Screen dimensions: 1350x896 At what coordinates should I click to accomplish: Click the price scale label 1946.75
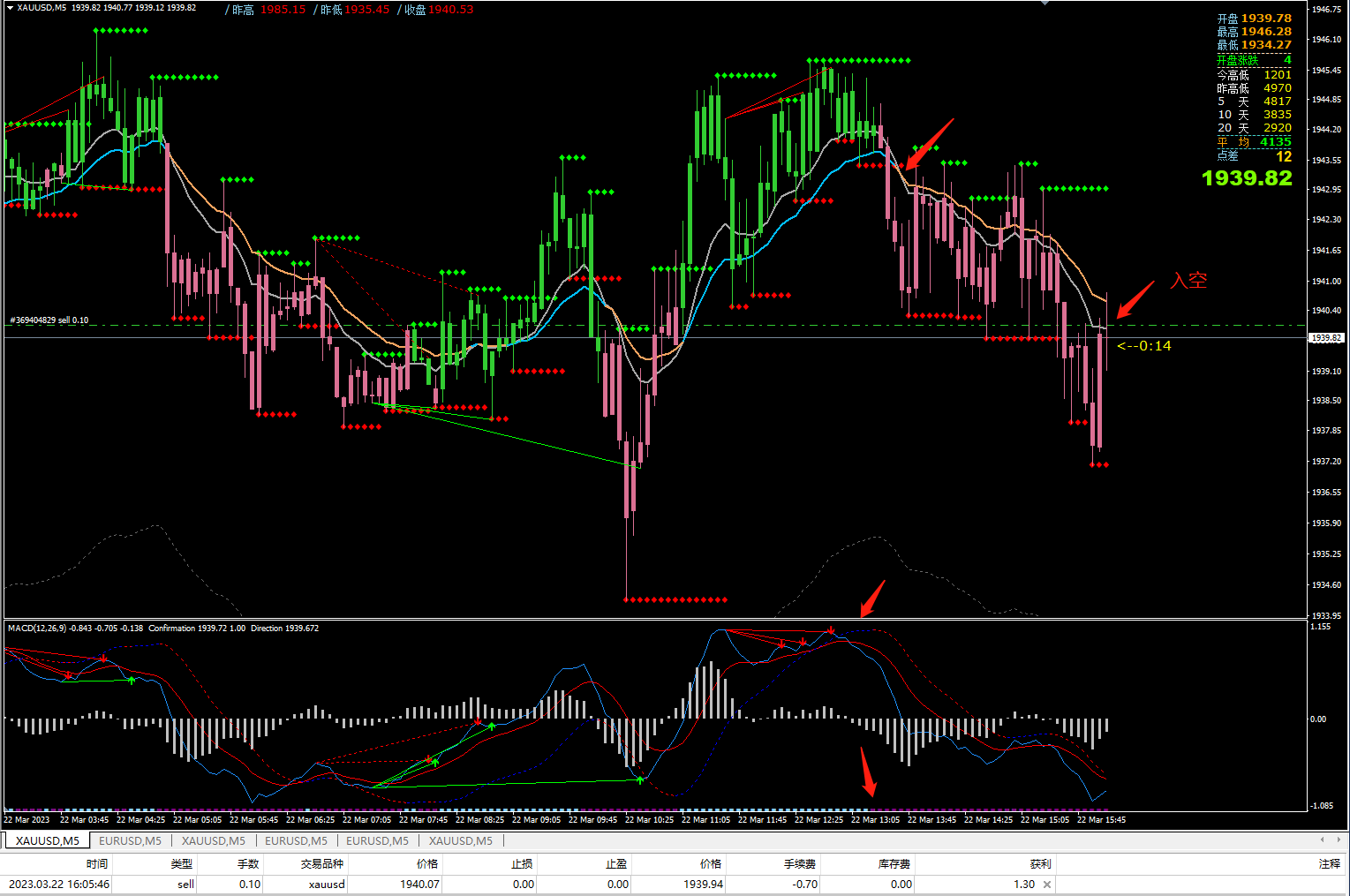pos(1326,10)
